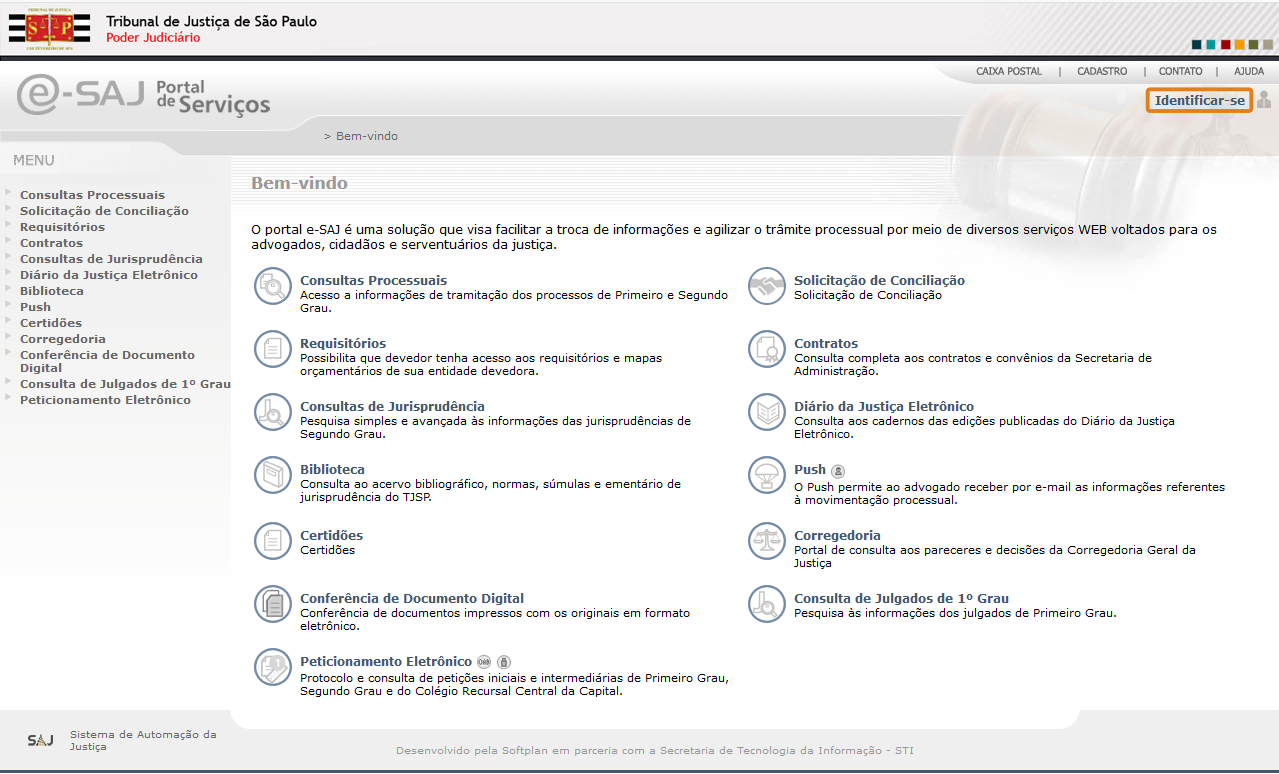Open Cadastro in the top bar

click(x=1102, y=72)
